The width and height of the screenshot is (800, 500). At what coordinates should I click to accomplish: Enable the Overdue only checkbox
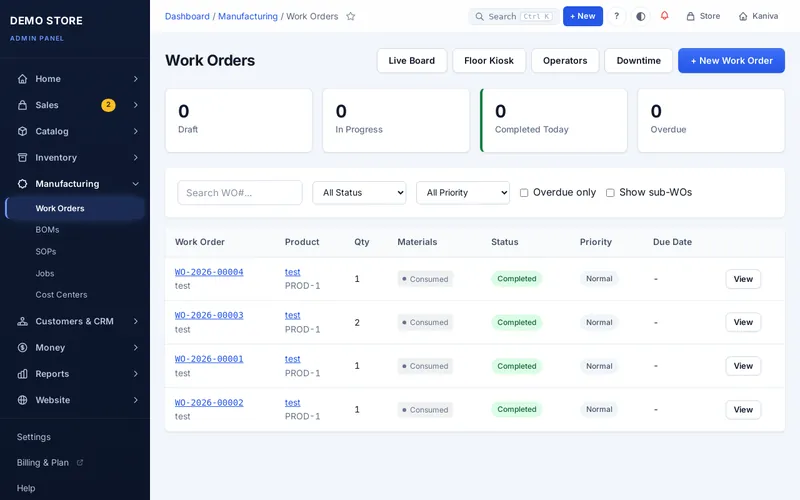pos(524,193)
